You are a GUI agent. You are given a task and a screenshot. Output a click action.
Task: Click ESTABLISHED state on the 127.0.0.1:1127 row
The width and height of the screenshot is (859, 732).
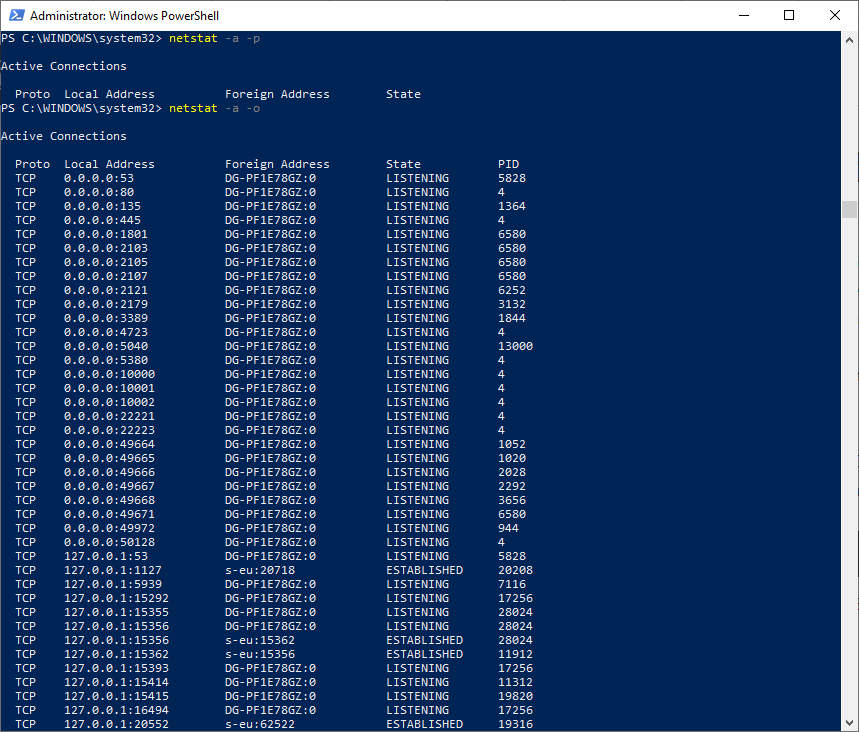click(x=424, y=570)
